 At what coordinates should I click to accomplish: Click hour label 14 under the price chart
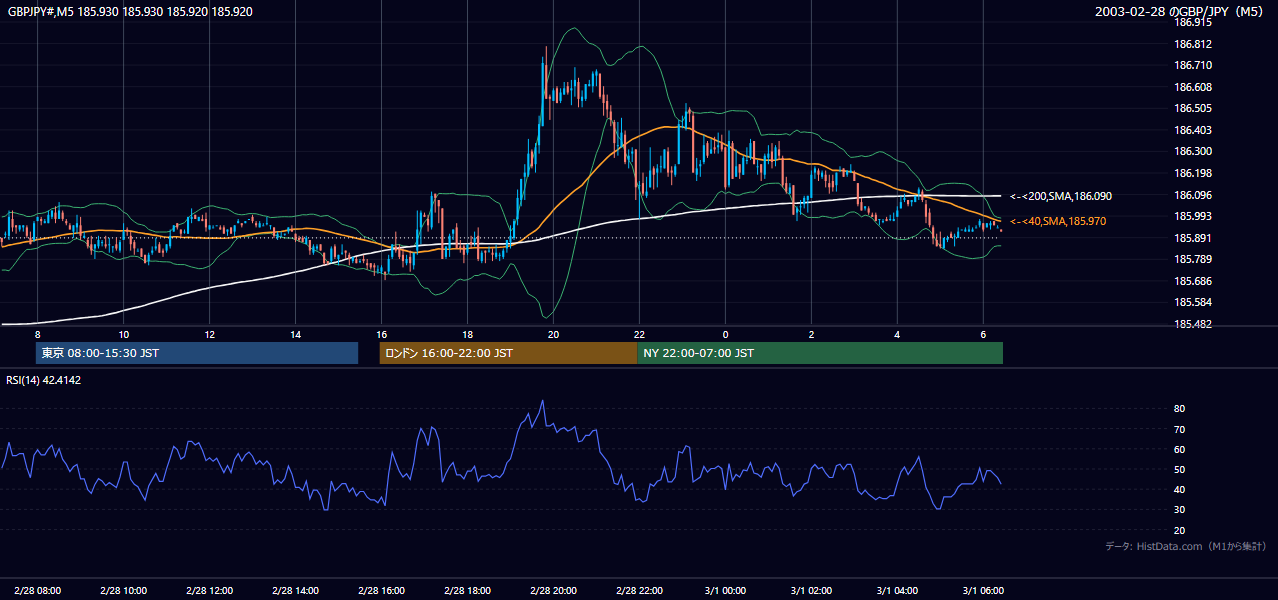coord(295,334)
